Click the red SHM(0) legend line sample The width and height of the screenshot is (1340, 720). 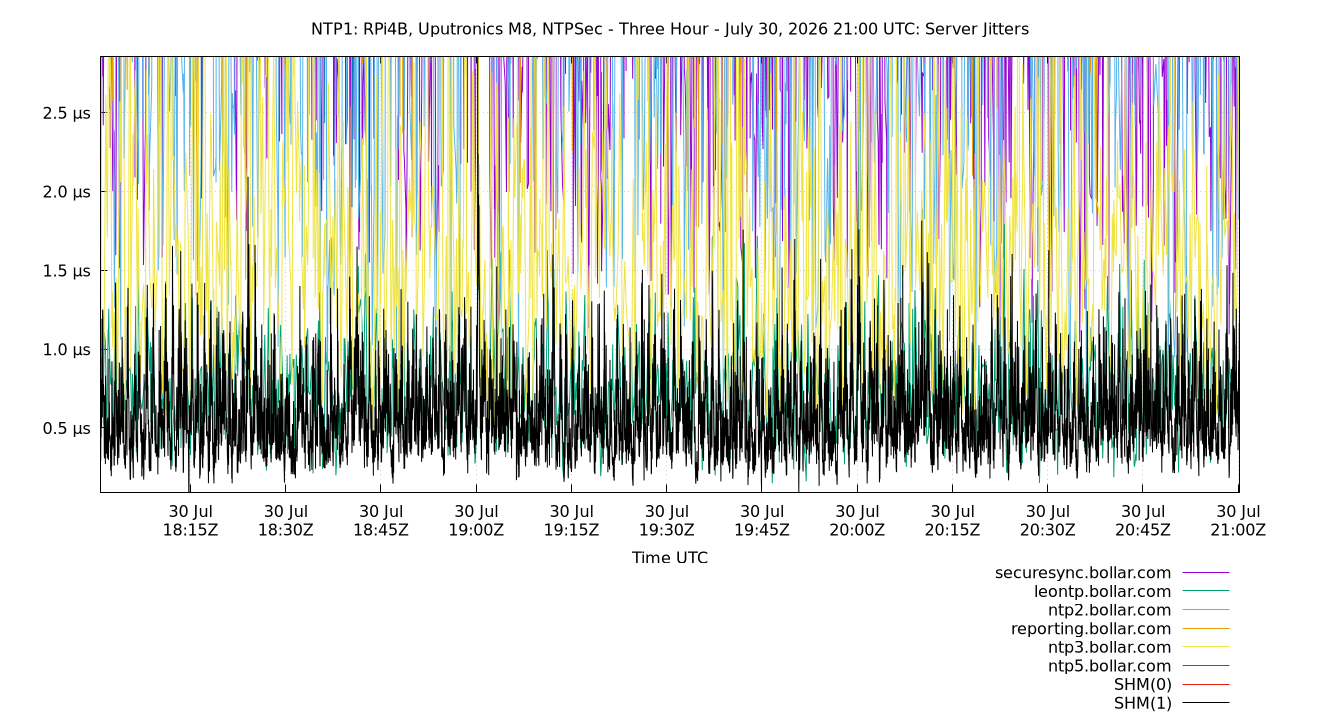pyautogui.click(x=1206, y=685)
